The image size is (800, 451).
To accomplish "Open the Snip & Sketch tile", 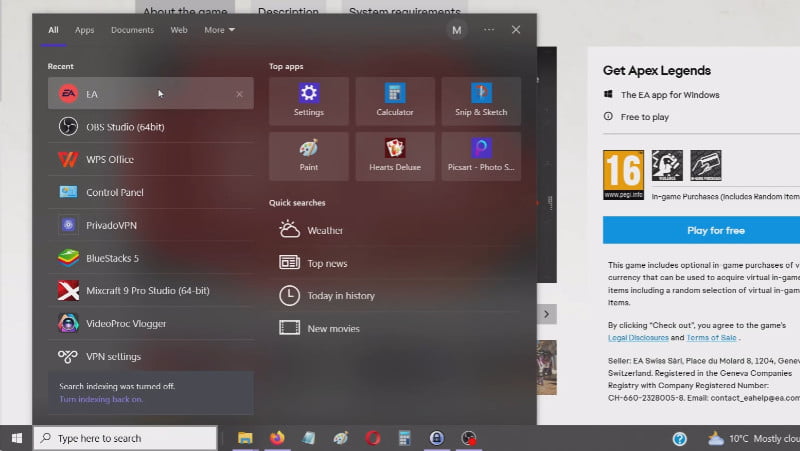I will point(481,101).
